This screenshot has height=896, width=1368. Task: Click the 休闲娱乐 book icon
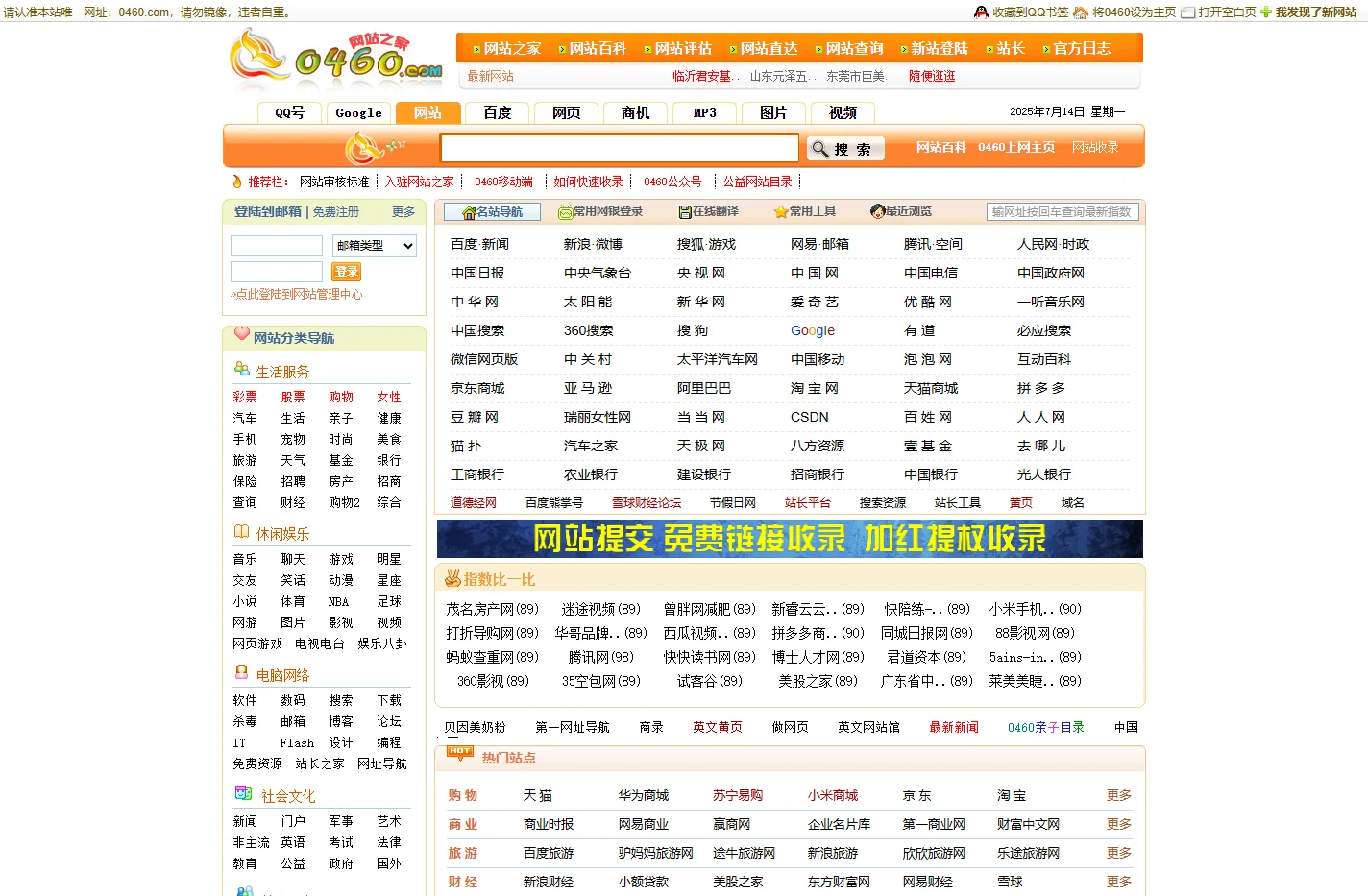(x=242, y=531)
